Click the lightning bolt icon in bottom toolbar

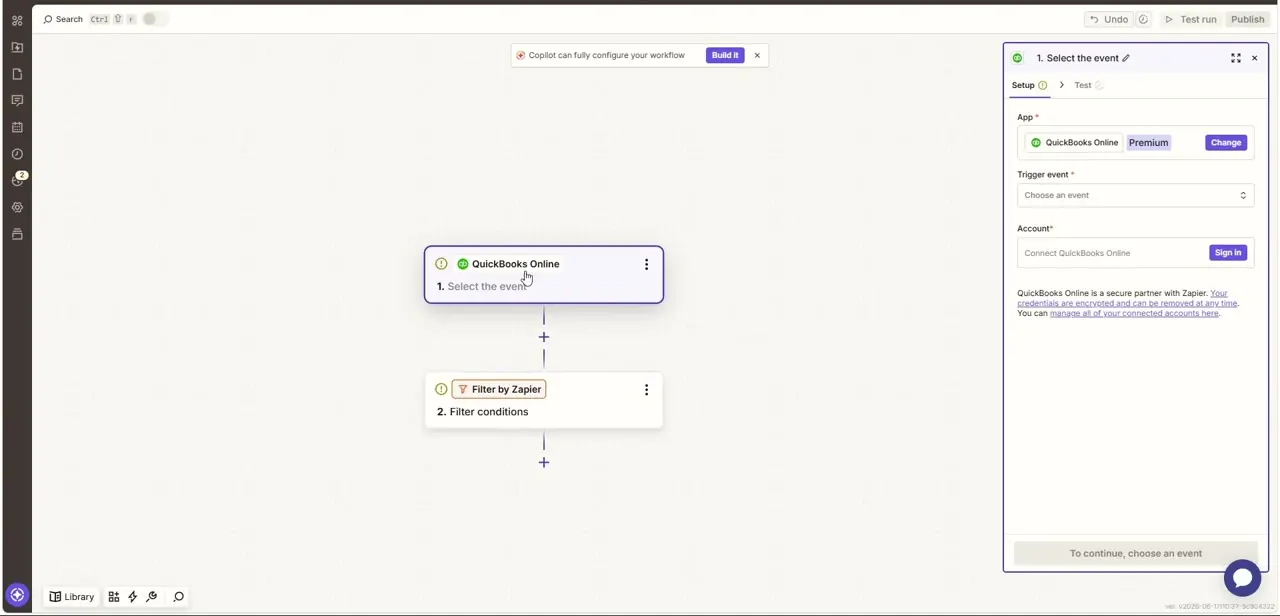pyautogui.click(x=132, y=597)
